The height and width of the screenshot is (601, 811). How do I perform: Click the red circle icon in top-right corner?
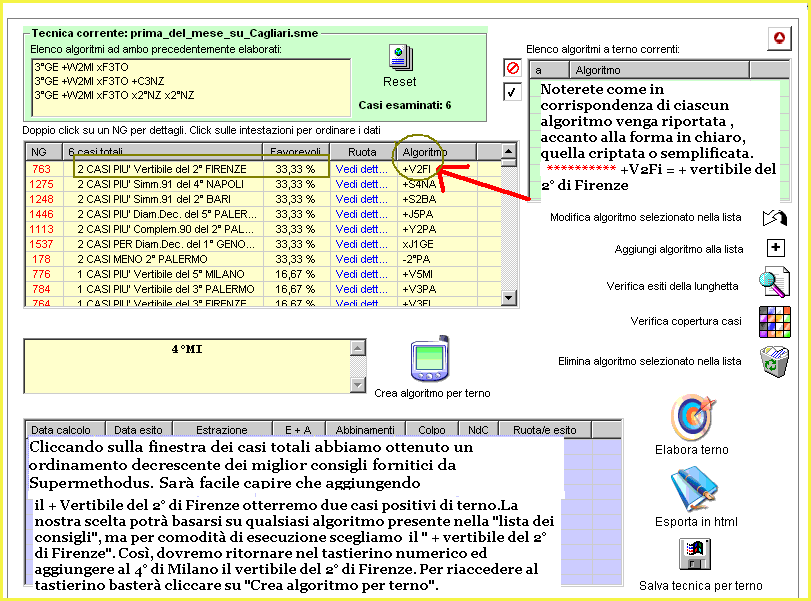click(779, 38)
